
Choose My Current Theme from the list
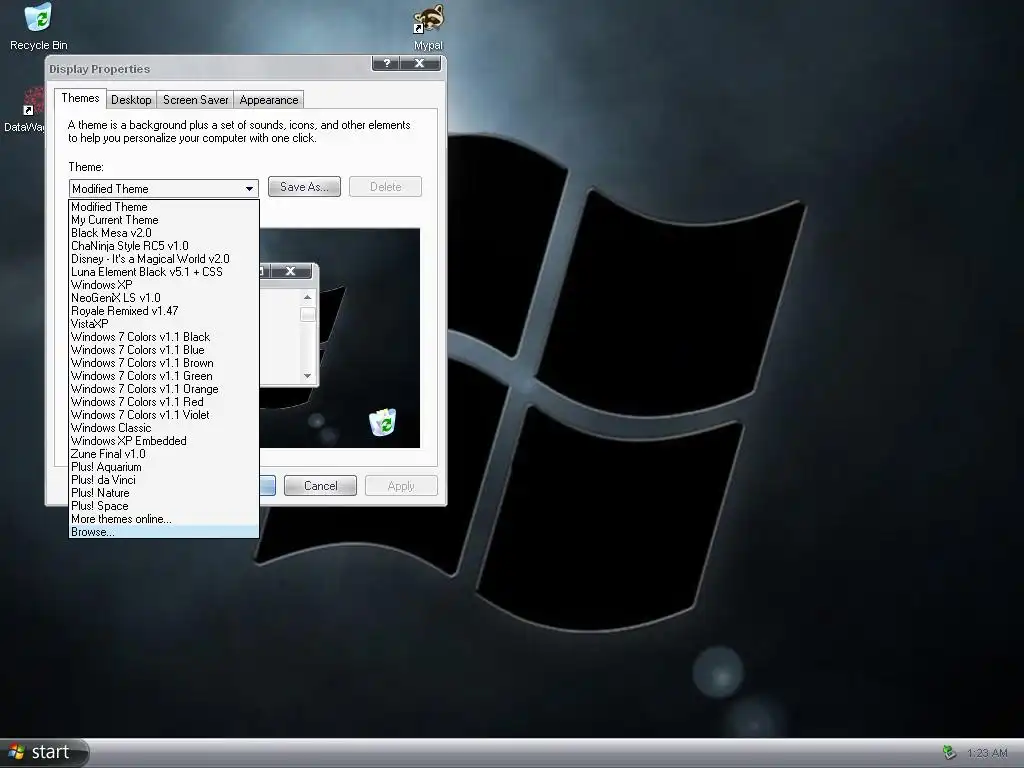pos(164,220)
